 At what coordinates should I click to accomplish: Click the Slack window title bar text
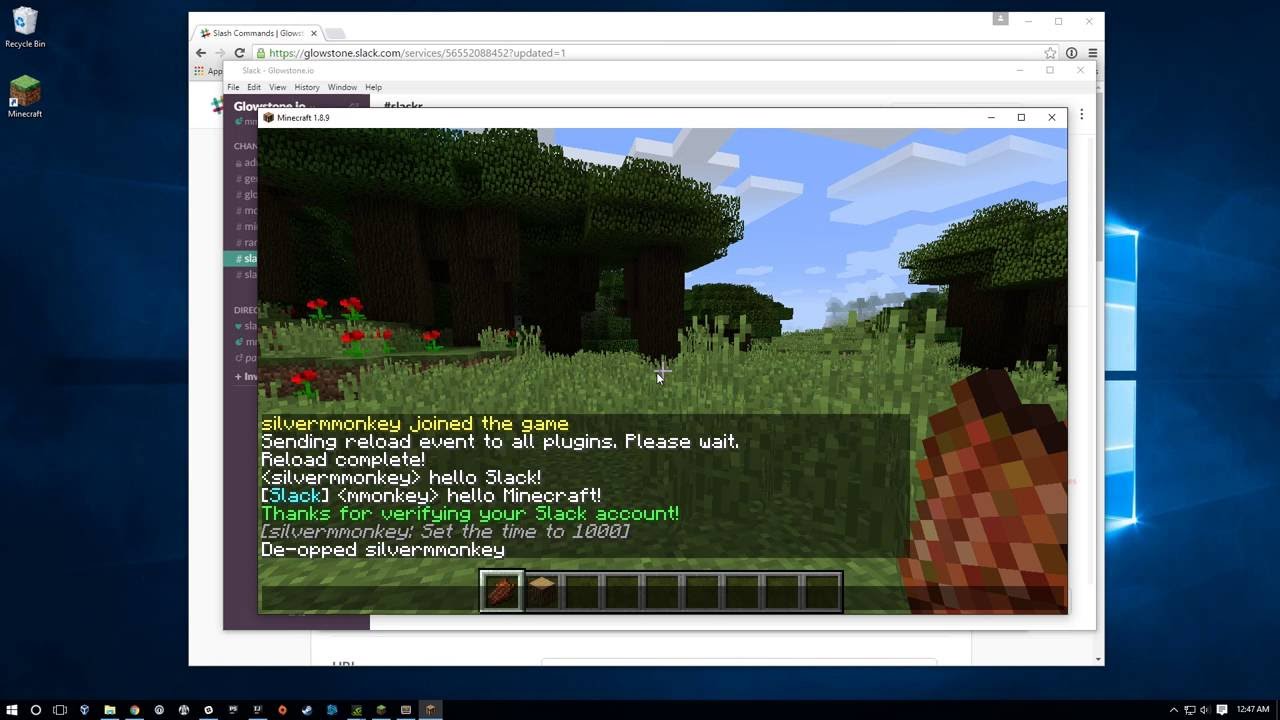point(278,70)
